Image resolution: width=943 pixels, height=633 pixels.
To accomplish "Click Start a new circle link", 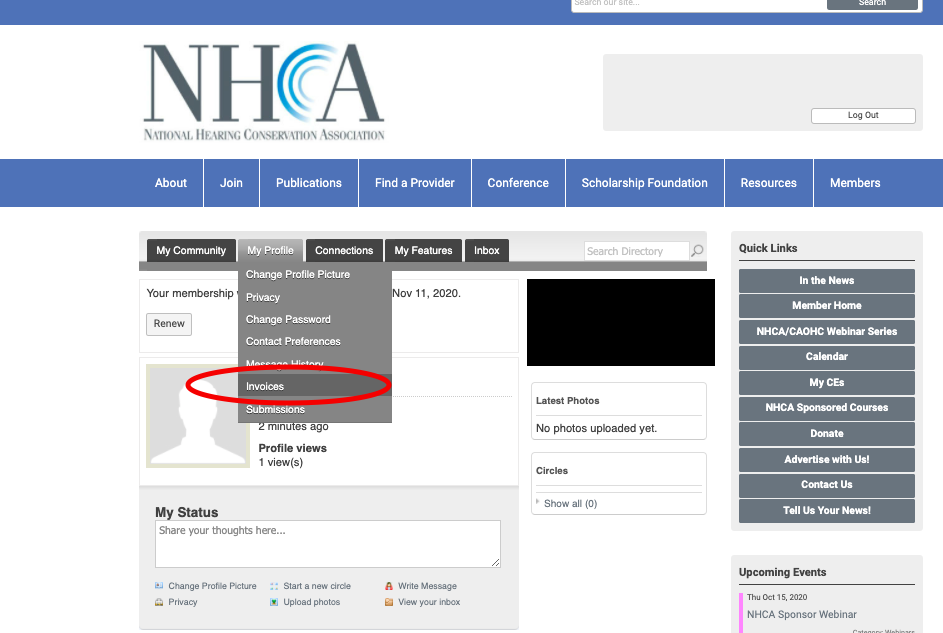I will click(317, 586).
